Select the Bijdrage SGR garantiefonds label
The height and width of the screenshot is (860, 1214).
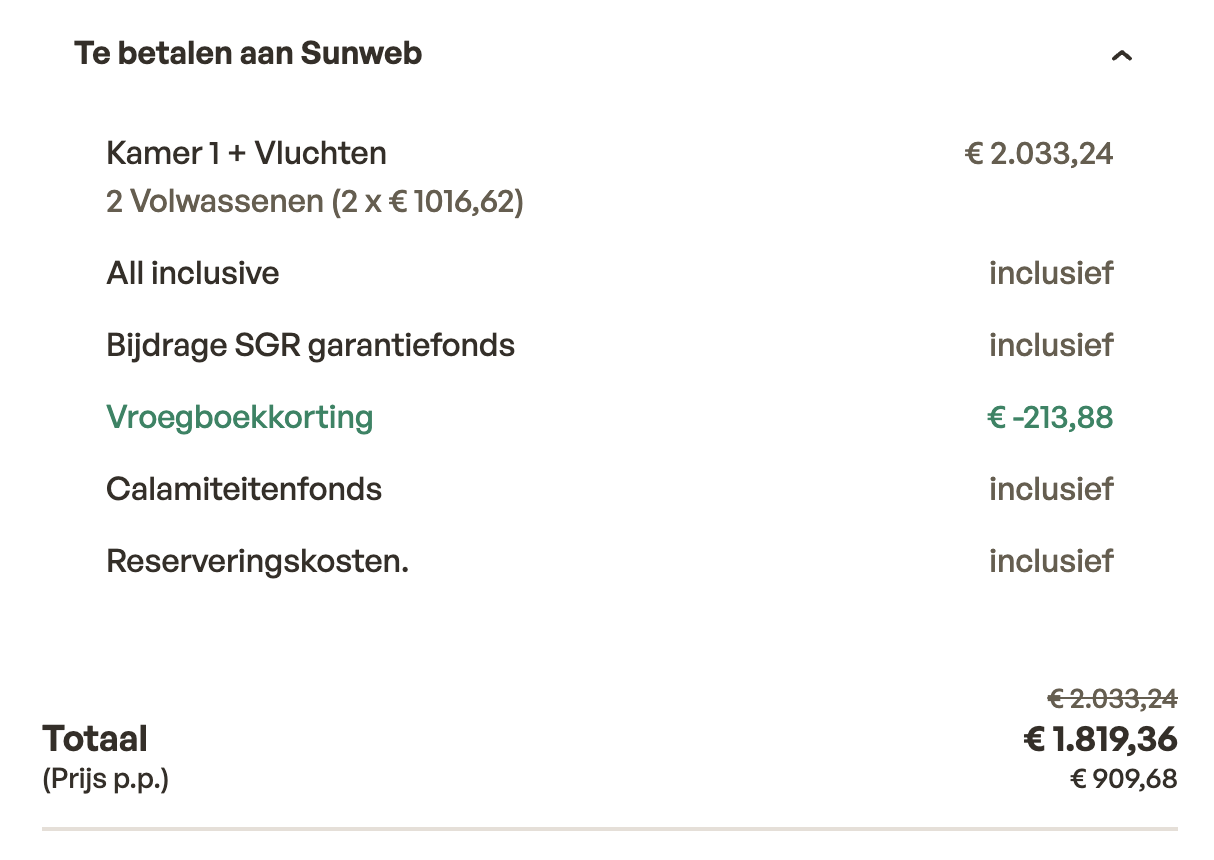[310, 345]
